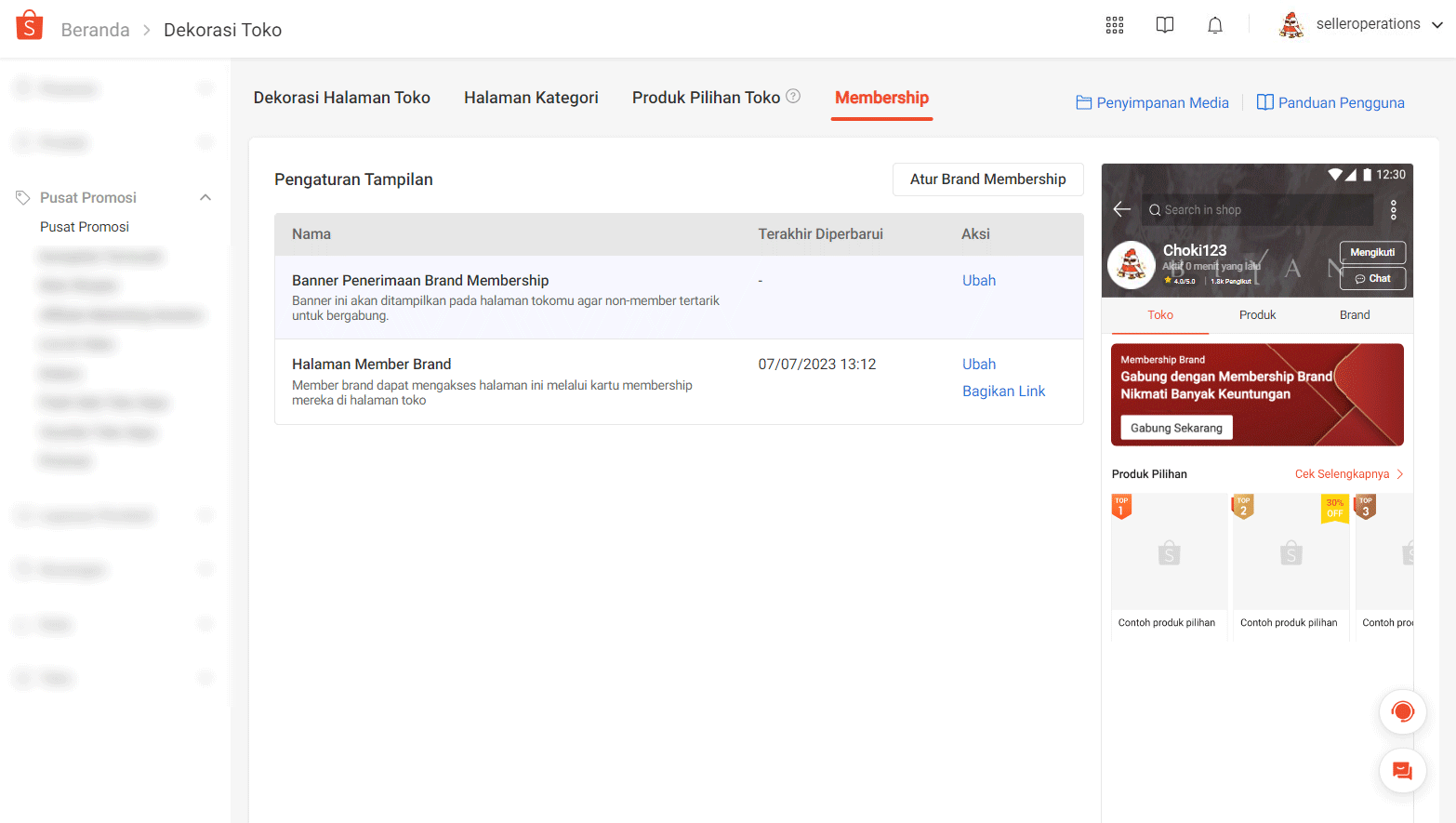The height and width of the screenshot is (823, 1456).
Task: Collapse the Pusat Promosi sidebar section
Action: tap(205, 197)
